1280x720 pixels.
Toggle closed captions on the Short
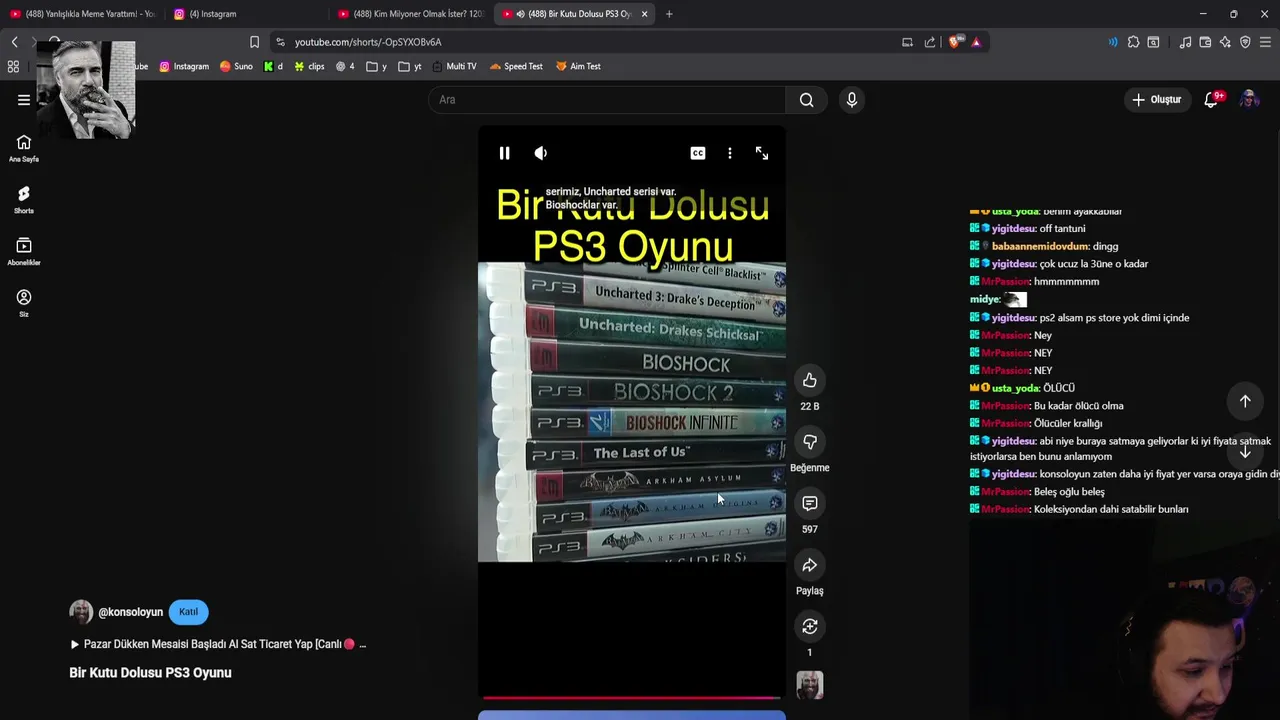(x=698, y=153)
